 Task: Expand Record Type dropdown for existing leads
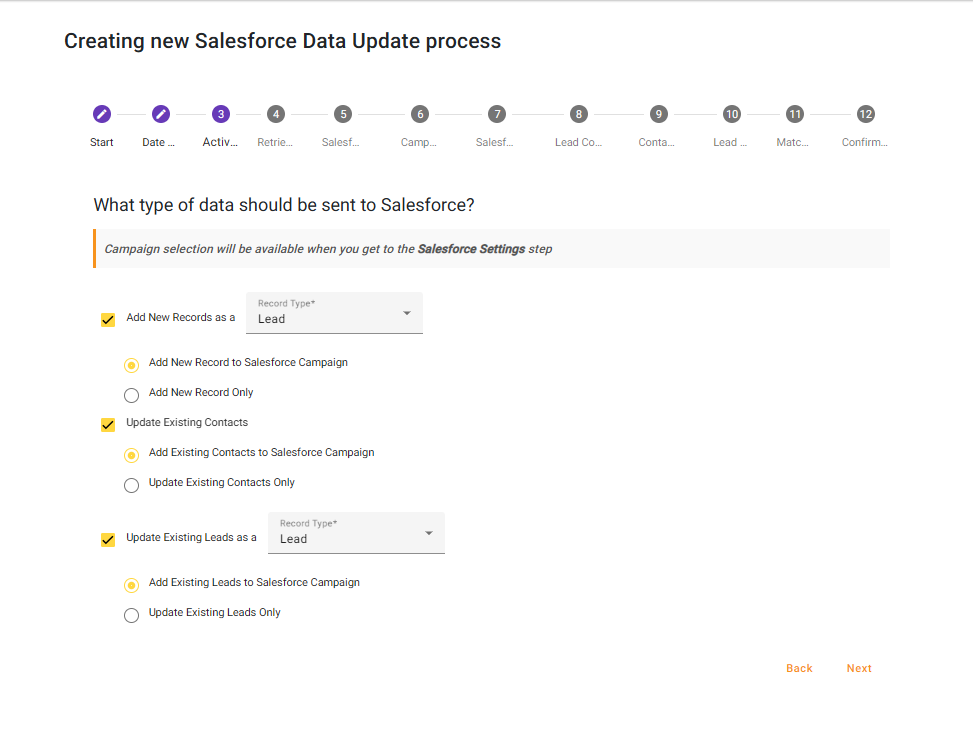356,533
